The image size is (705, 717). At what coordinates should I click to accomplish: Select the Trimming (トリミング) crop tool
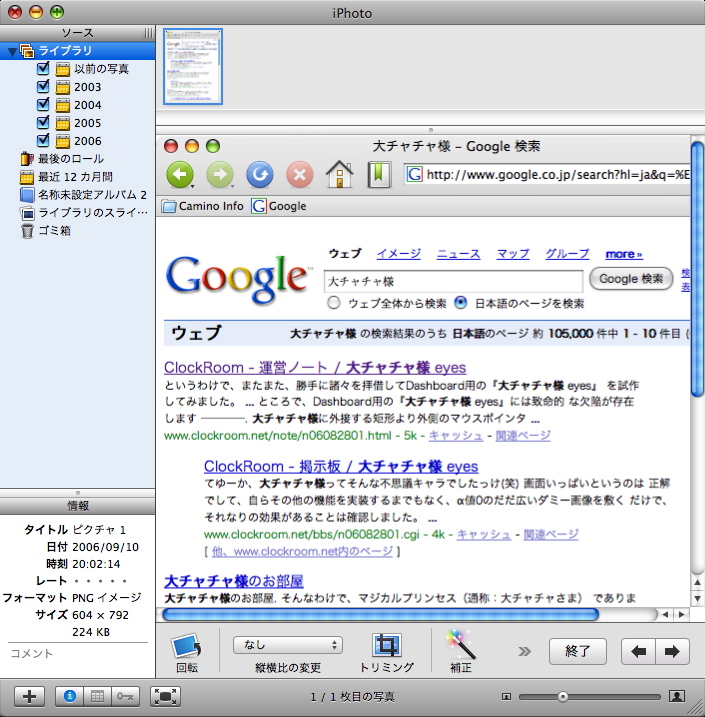[x=387, y=645]
